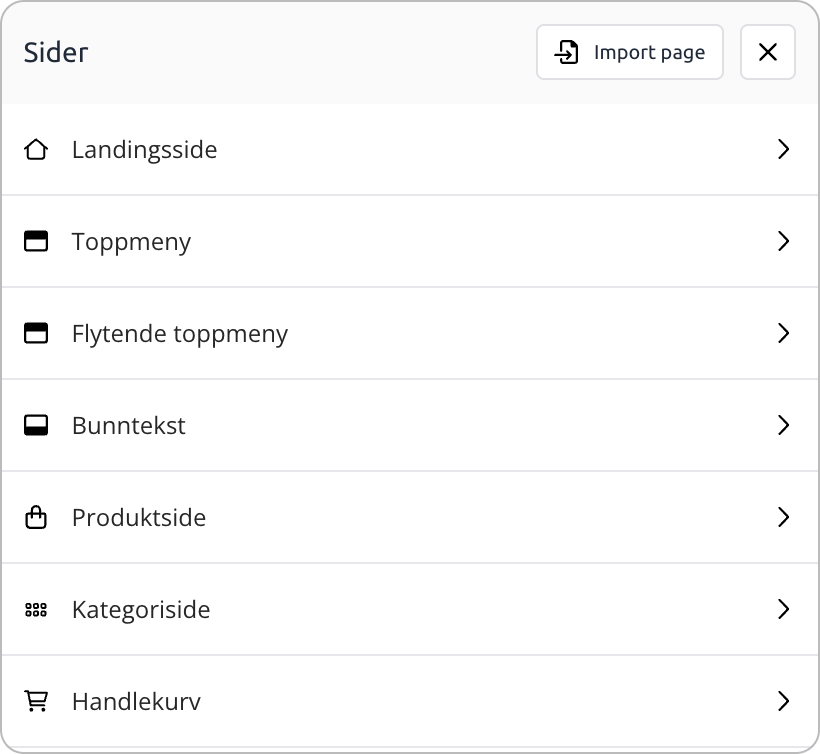
Task: Select the Produktside list item text
Action: coord(139,518)
